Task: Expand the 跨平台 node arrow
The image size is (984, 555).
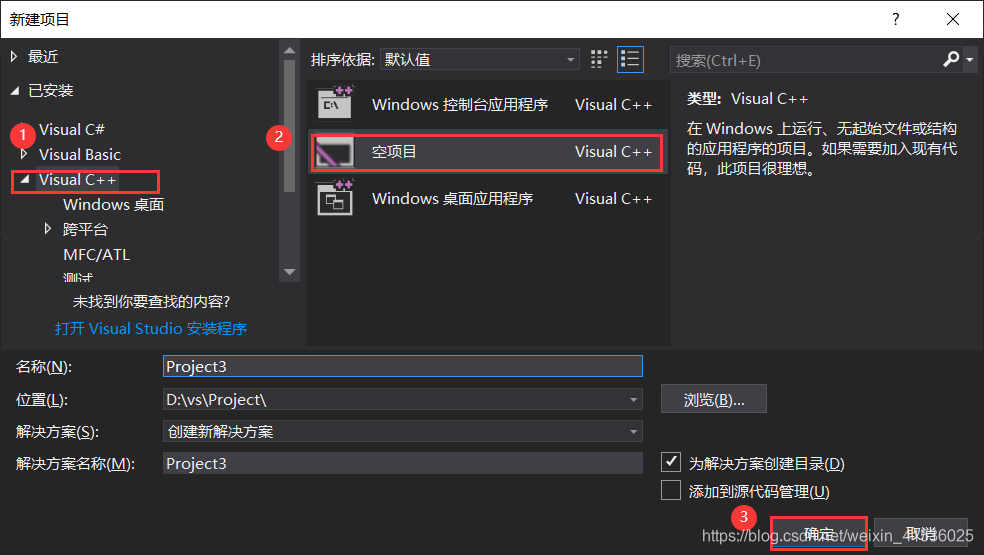Action: 48,229
